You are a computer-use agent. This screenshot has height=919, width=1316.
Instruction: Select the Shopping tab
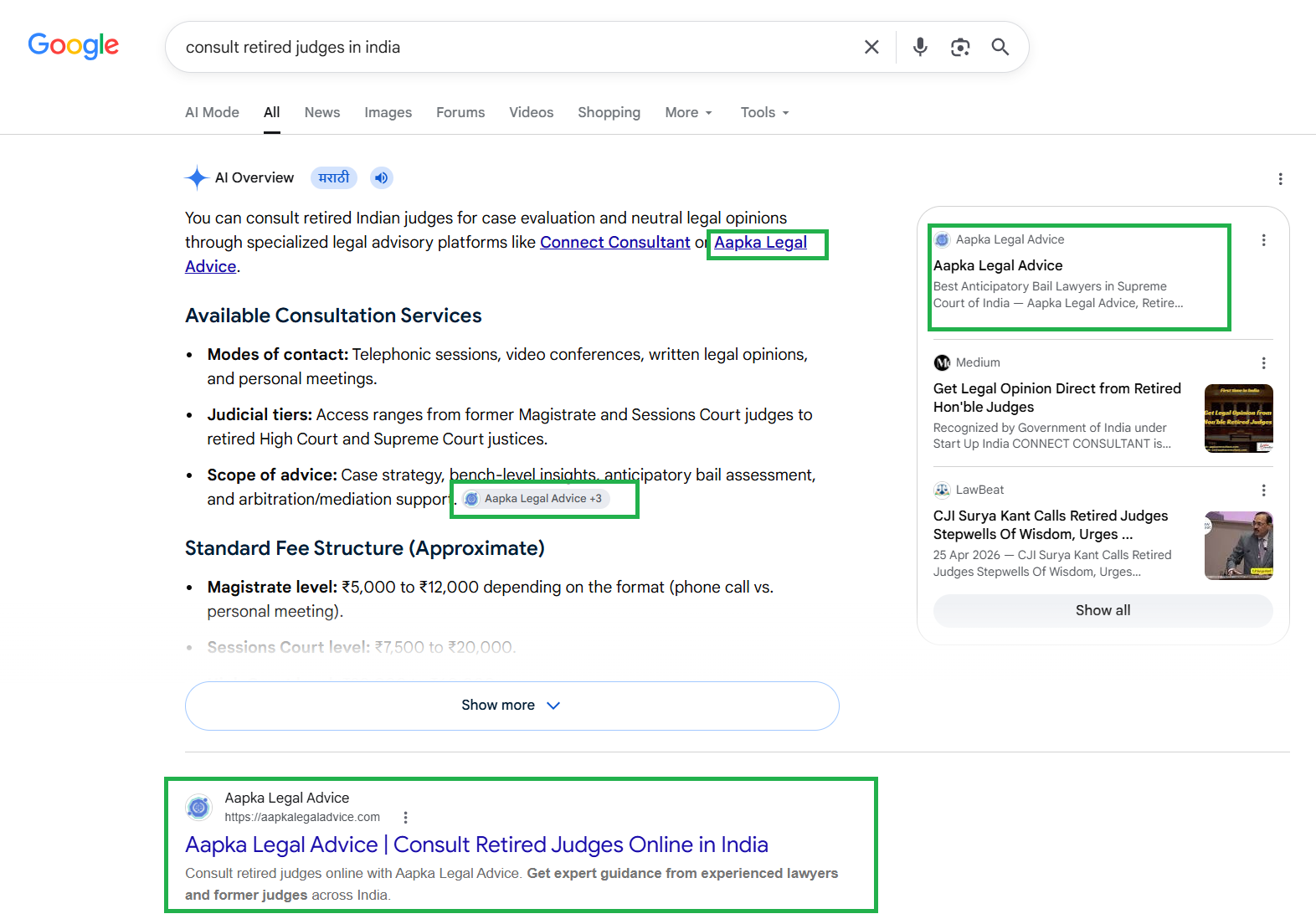click(609, 112)
